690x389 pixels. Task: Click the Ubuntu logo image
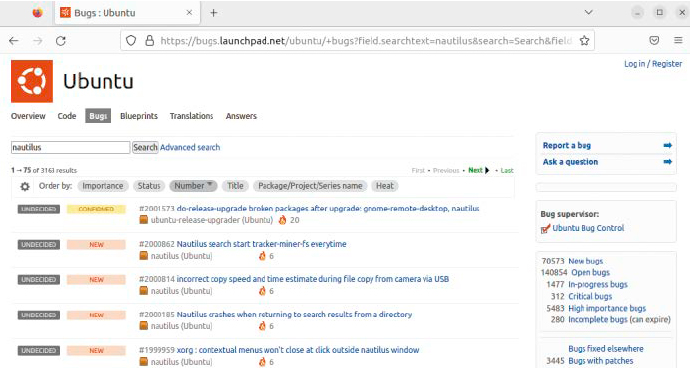32,81
